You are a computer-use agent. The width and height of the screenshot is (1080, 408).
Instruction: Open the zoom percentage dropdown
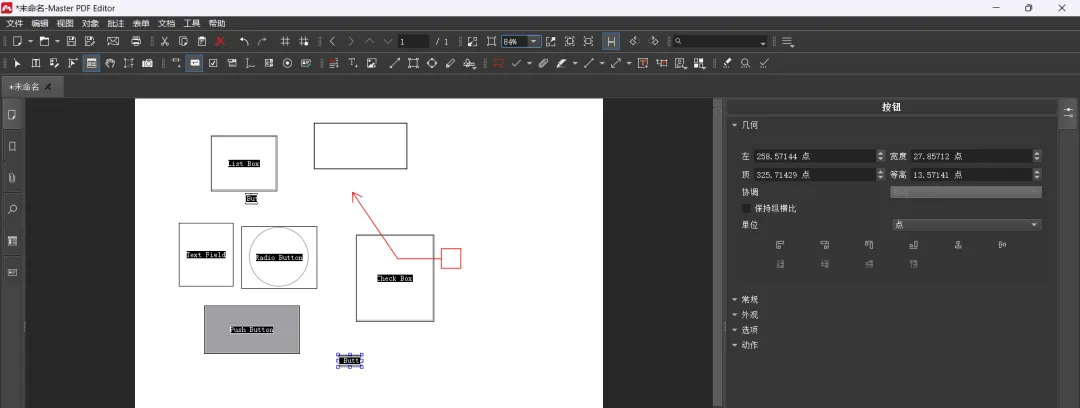[535, 41]
